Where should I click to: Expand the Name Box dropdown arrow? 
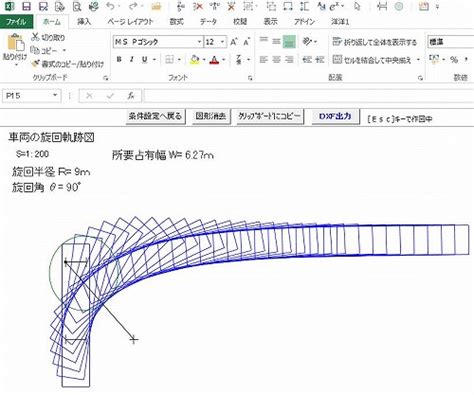(55, 96)
